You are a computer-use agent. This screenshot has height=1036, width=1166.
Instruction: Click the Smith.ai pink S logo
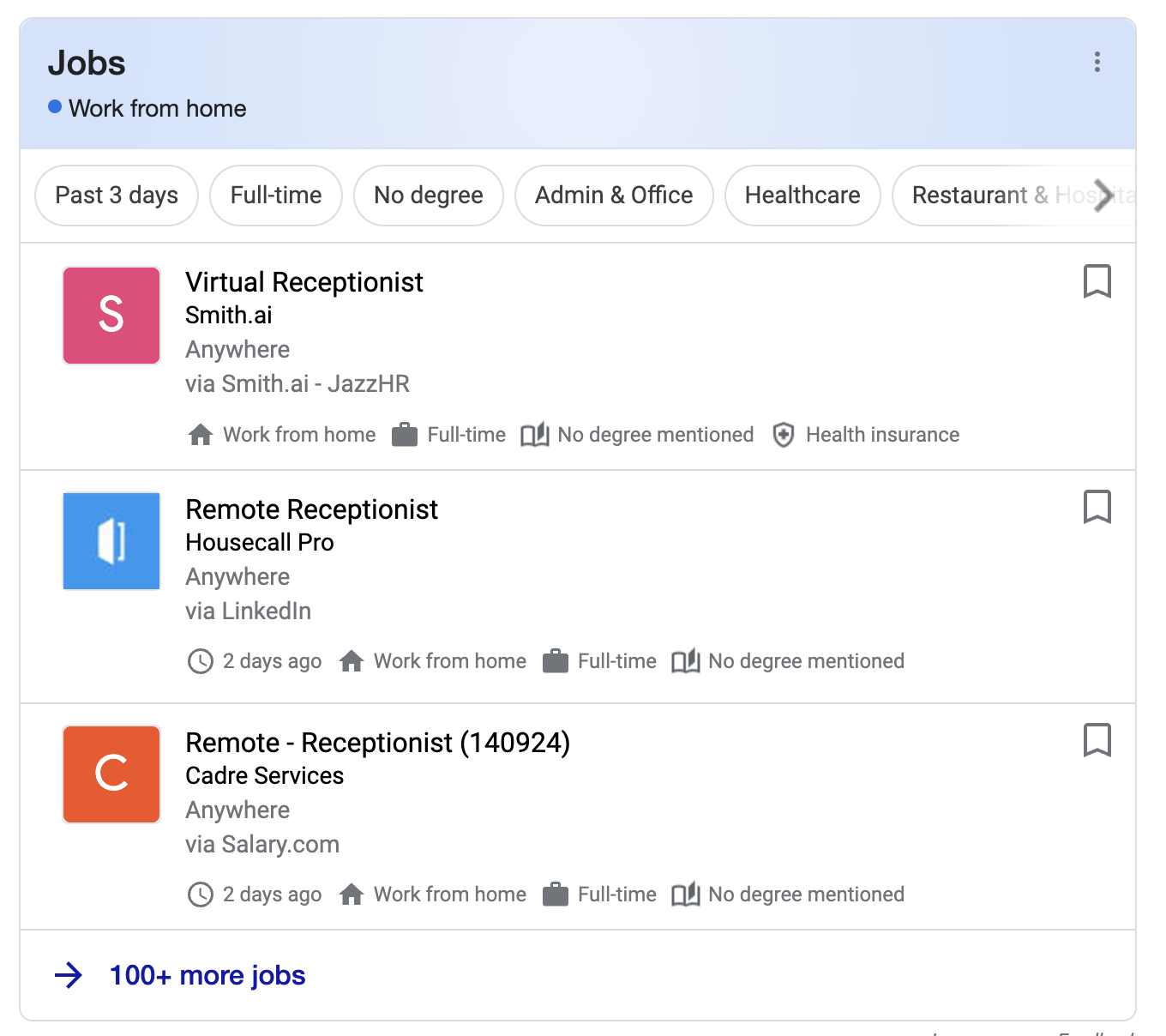(x=111, y=316)
